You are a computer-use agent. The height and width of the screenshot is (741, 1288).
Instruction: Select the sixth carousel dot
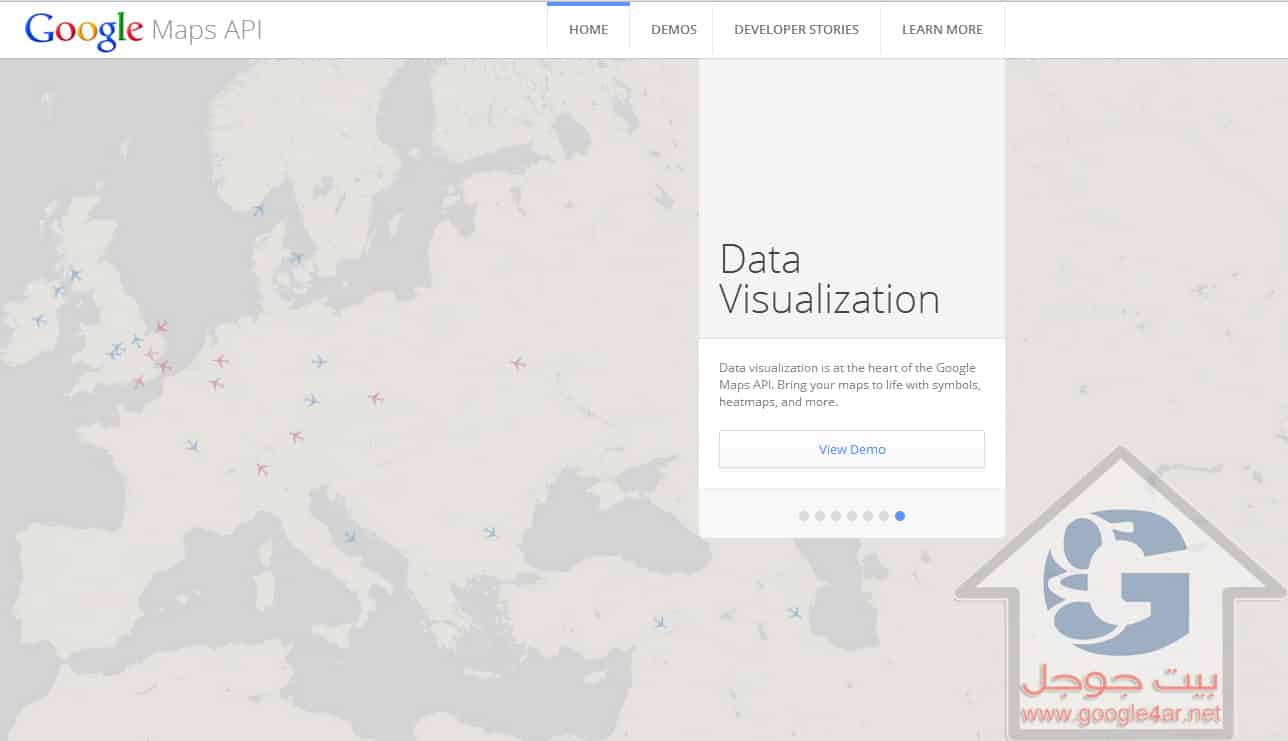pos(884,516)
